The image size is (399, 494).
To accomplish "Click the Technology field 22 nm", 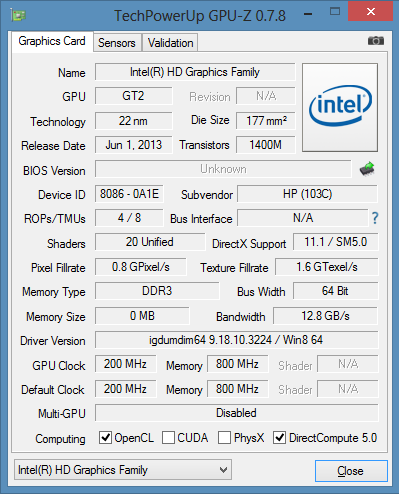I will [x=134, y=121].
